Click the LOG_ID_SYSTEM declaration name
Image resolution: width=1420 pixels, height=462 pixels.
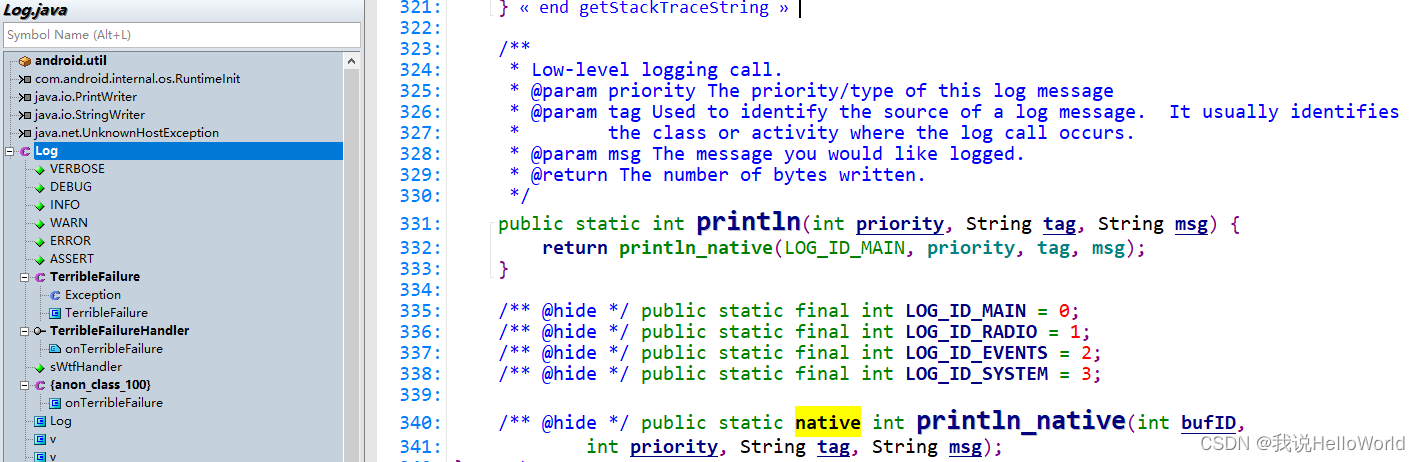[x=976, y=373]
